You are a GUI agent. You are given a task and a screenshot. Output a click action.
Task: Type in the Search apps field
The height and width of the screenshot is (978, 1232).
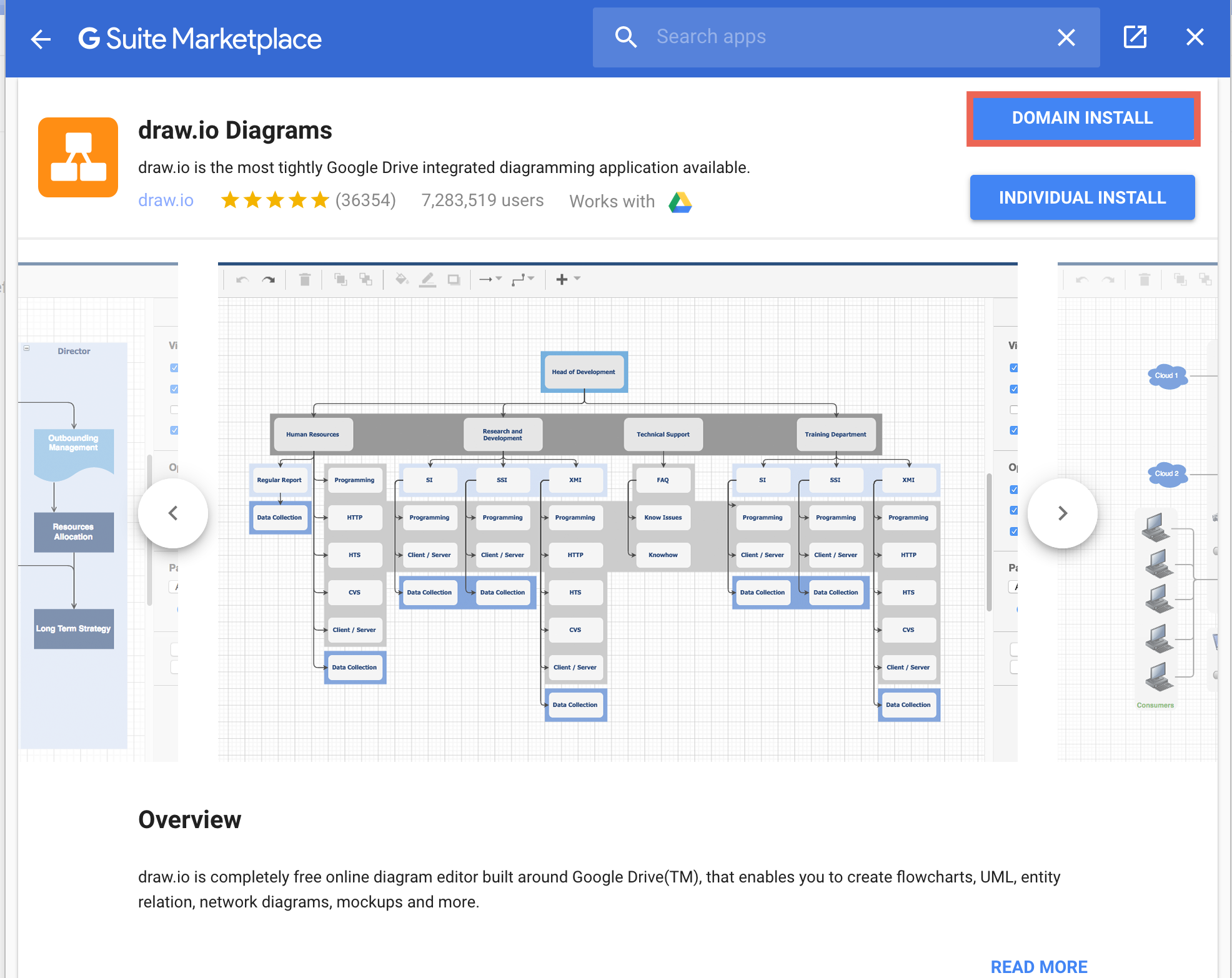(847, 37)
